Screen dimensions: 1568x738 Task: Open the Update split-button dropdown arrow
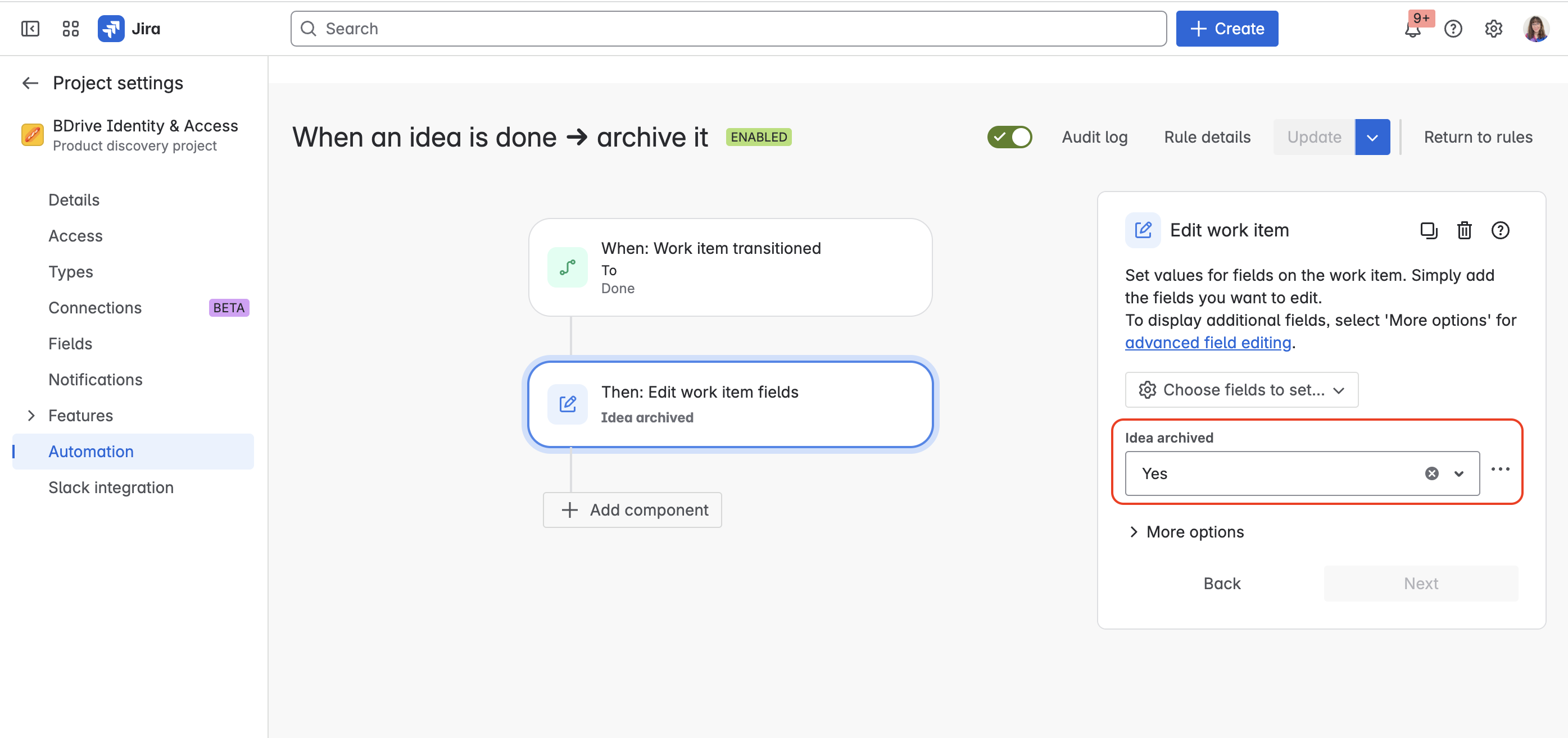(x=1372, y=137)
